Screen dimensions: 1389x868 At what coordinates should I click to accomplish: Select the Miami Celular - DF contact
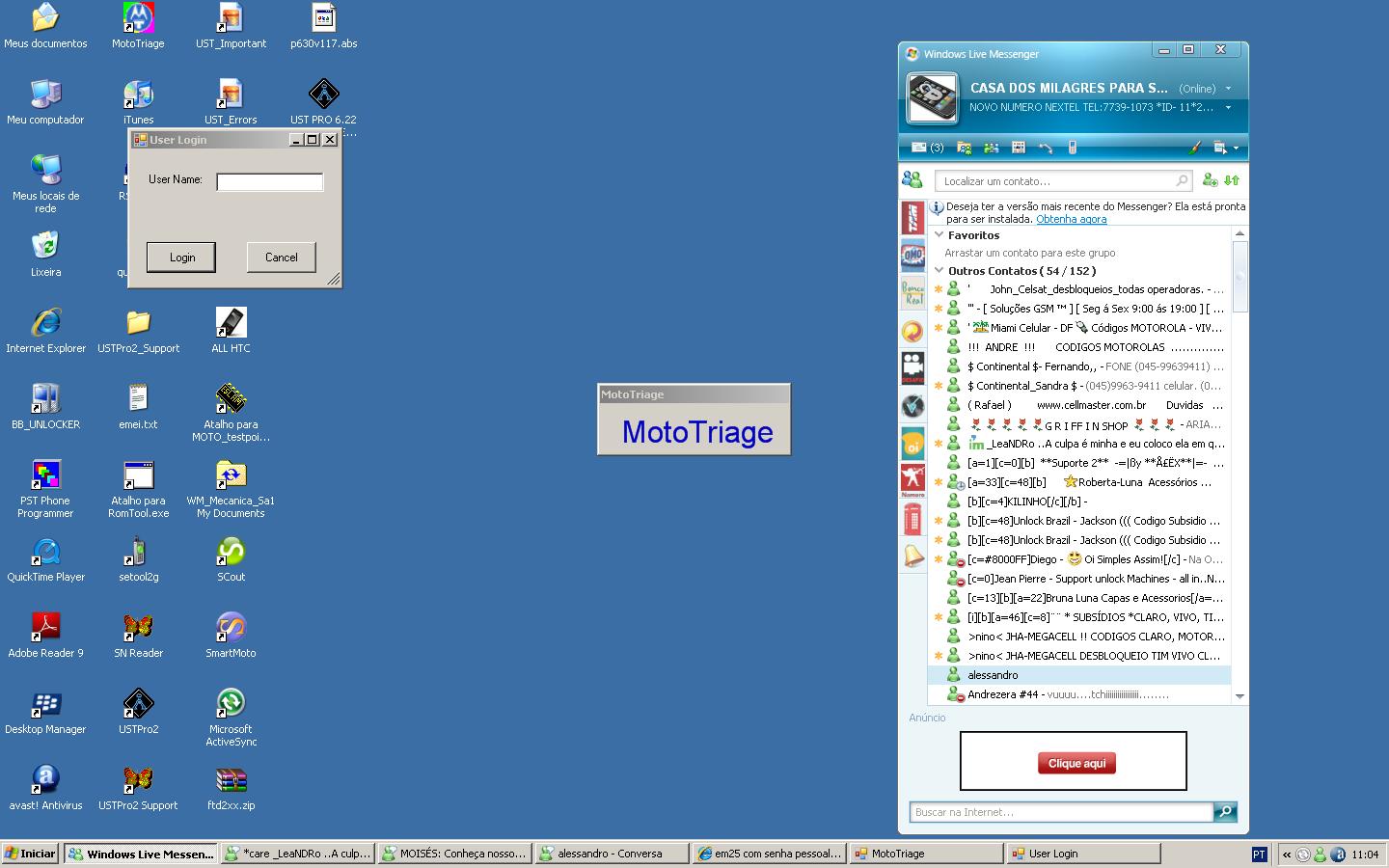[x=1079, y=328]
